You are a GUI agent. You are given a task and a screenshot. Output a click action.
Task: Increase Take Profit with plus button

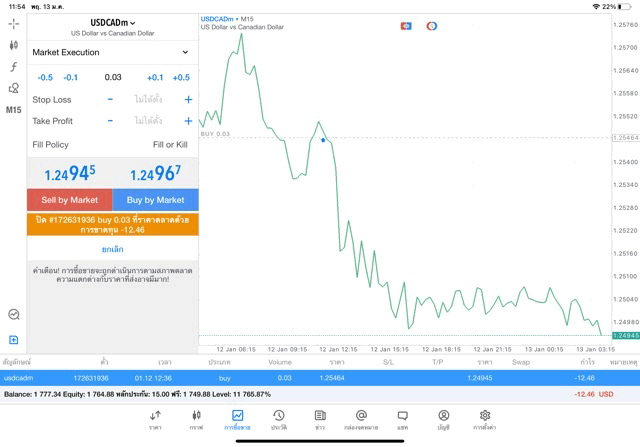tap(188, 121)
